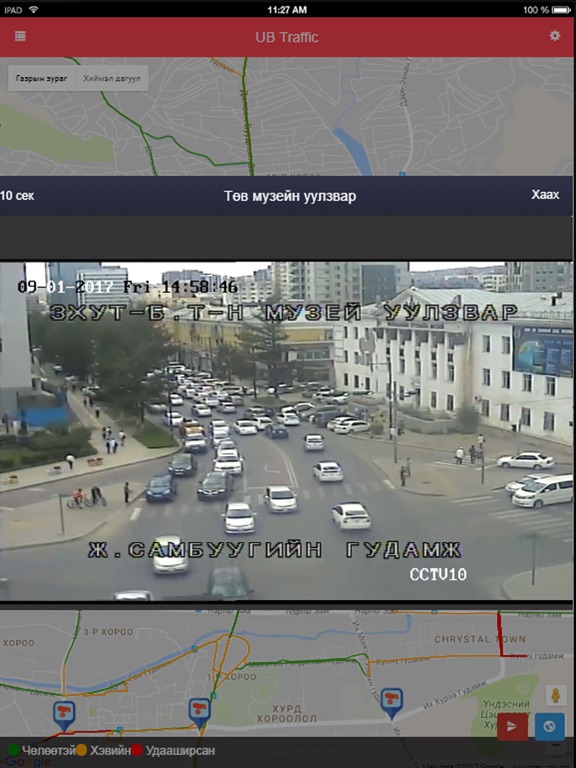Click the ХУРД ХОРООЛОЛ map label

tap(287, 714)
